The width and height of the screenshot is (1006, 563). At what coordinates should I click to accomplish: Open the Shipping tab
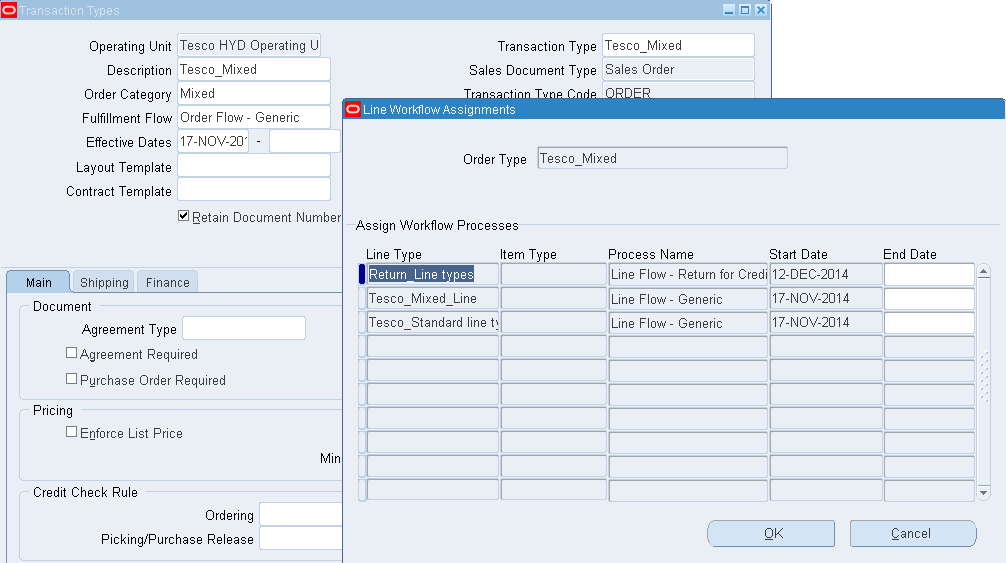(104, 282)
